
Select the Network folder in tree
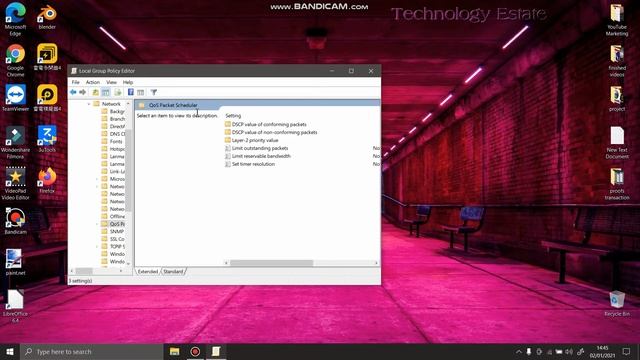107,104
